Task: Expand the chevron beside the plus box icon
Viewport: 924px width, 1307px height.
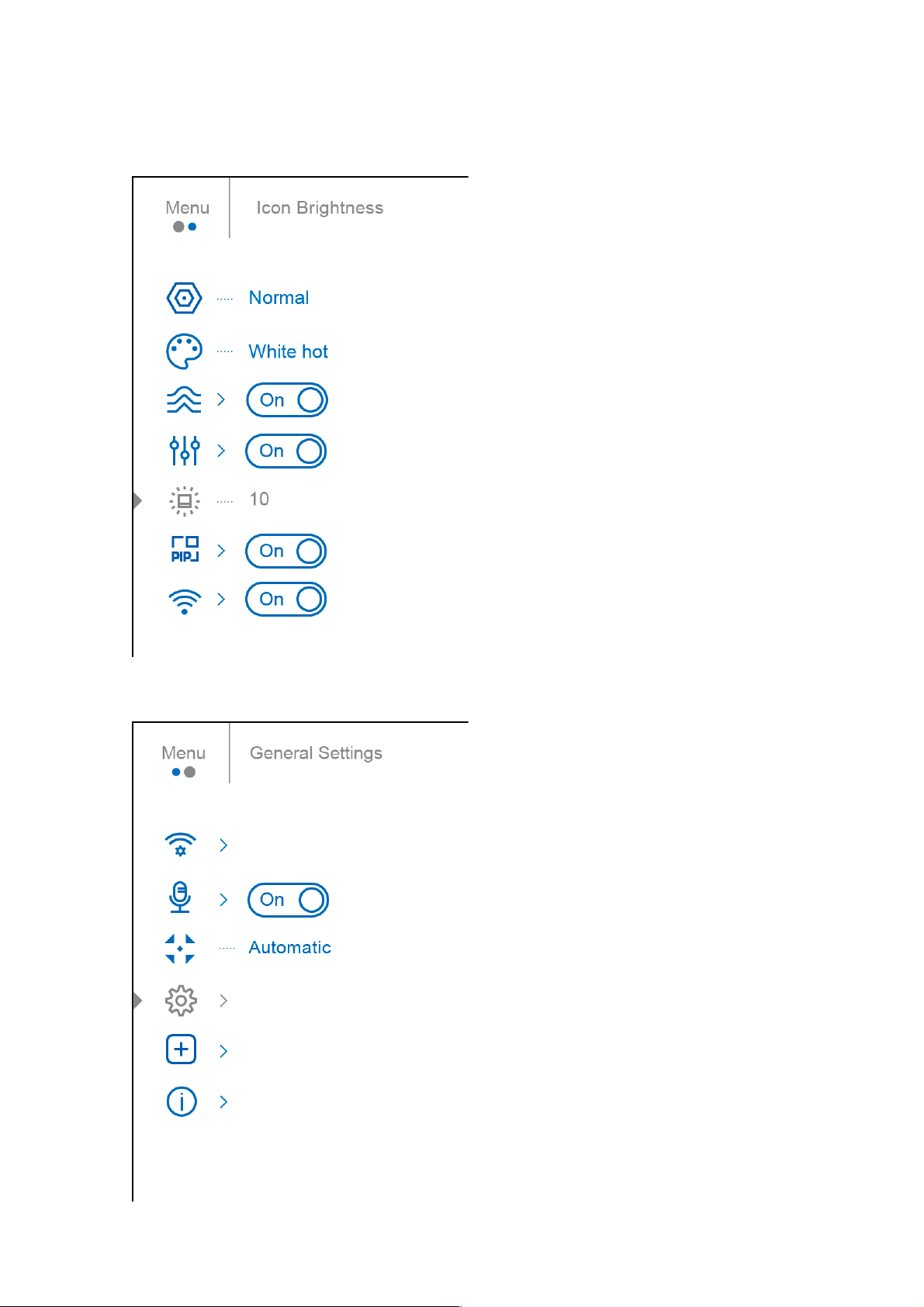Action: click(223, 1051)
